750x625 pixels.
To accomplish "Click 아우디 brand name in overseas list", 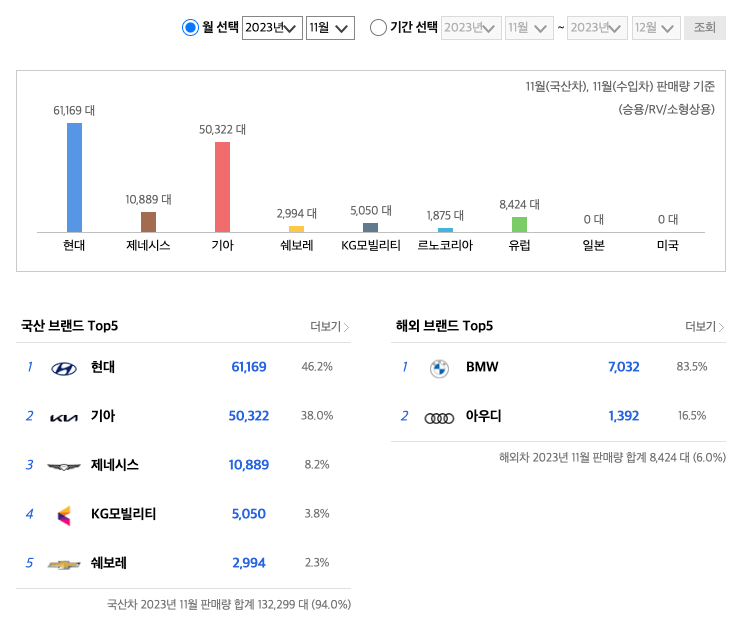I will tap(484, 416).
